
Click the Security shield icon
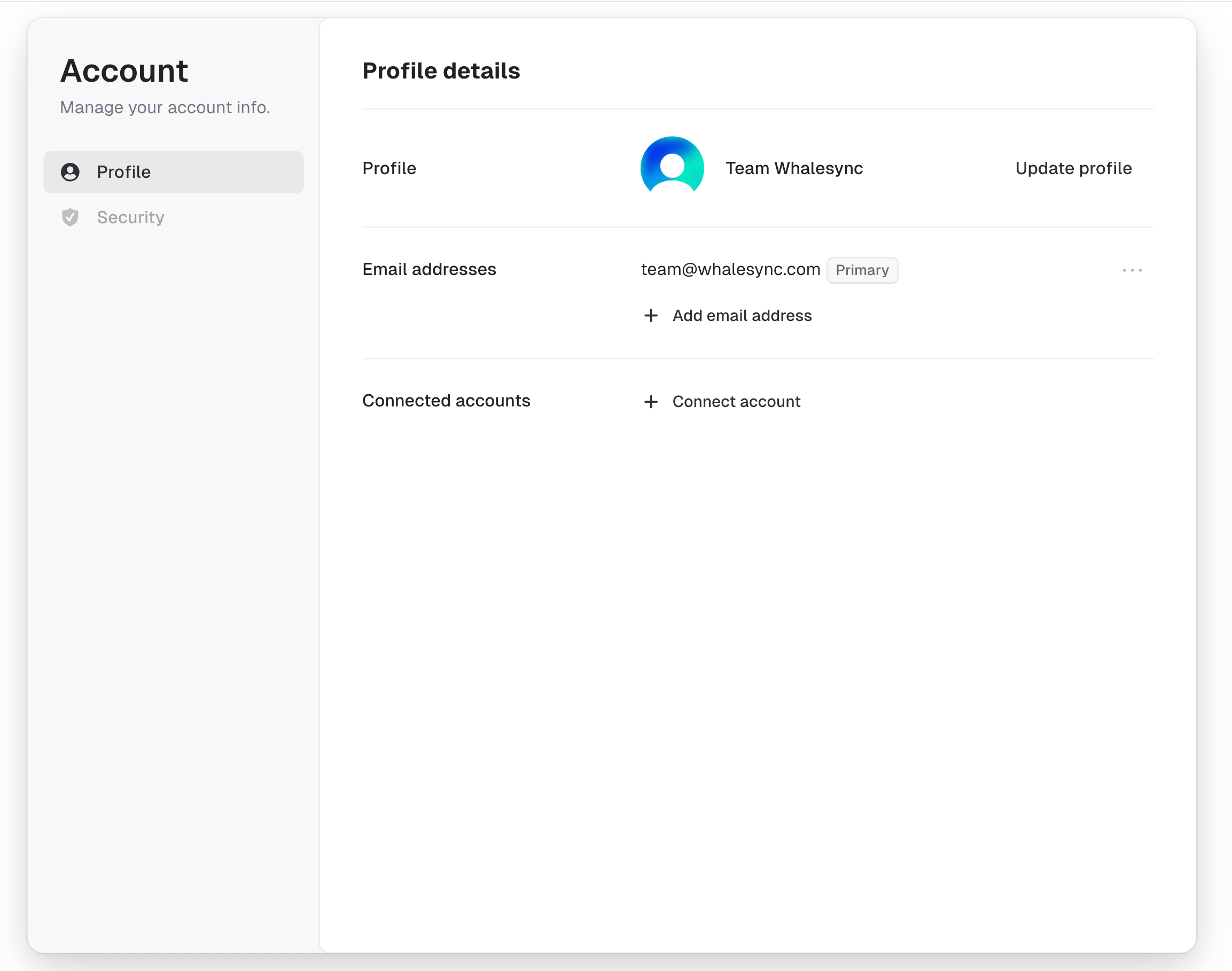click(70, 217)
